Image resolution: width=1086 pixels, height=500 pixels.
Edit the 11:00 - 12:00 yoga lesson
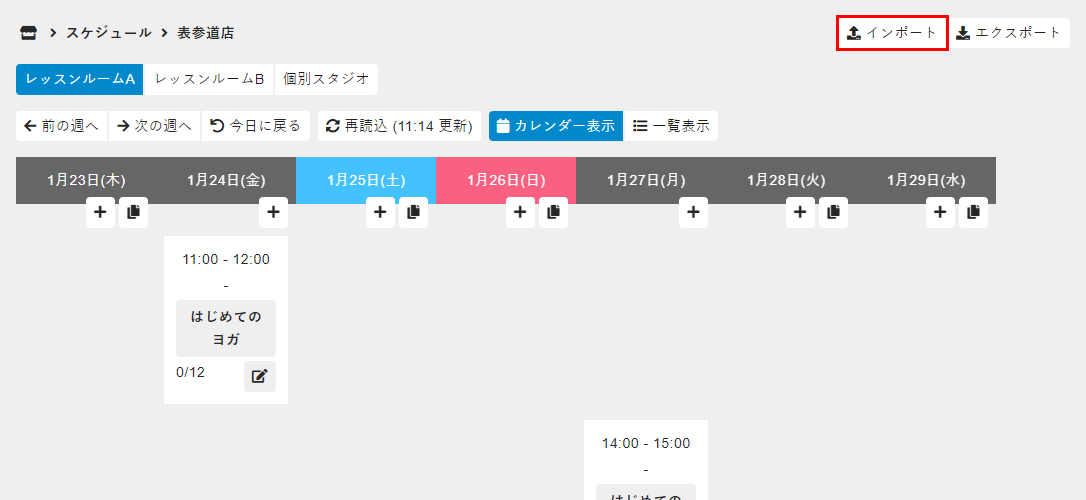coord(259,376)
